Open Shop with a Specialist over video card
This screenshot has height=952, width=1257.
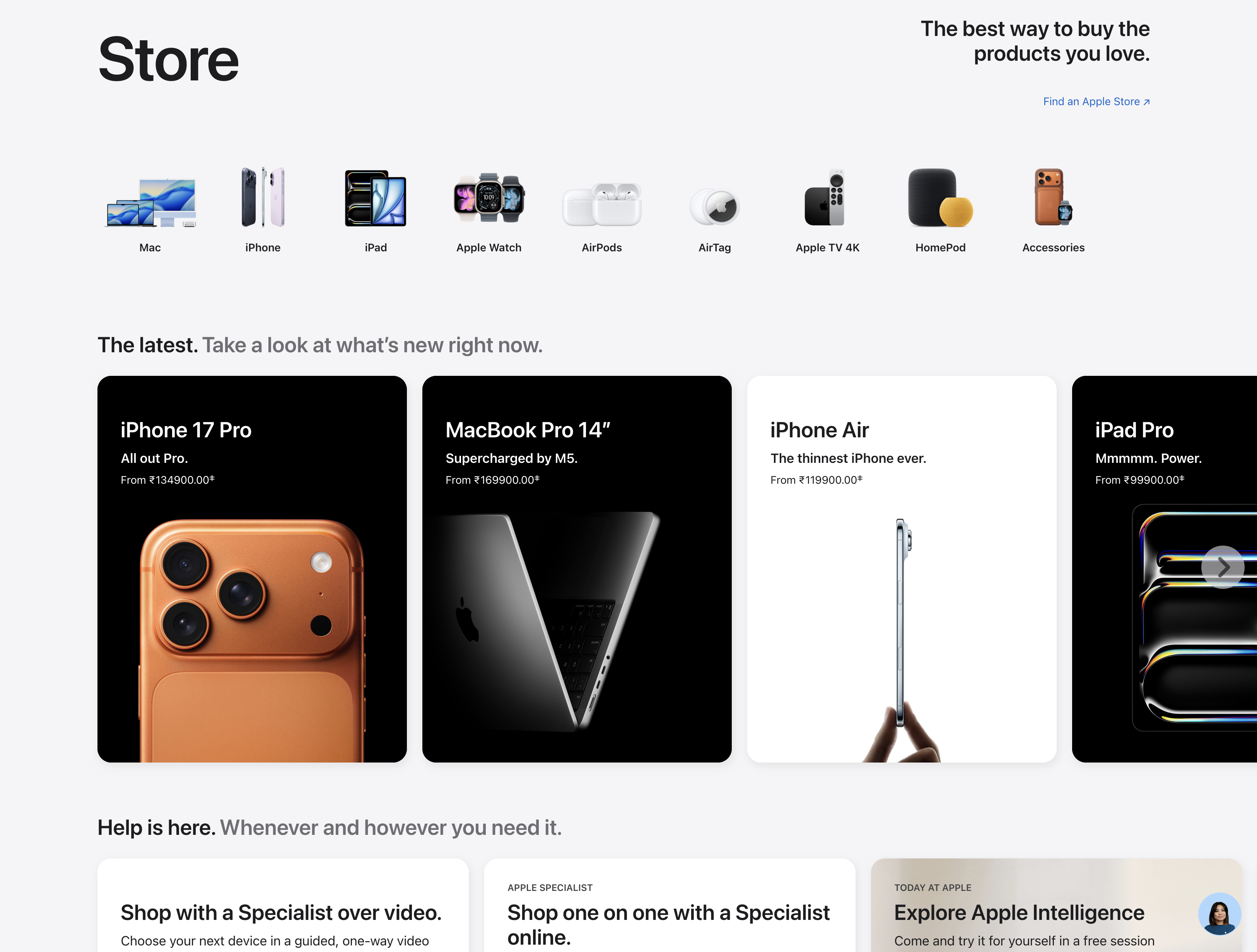[283, 906]
